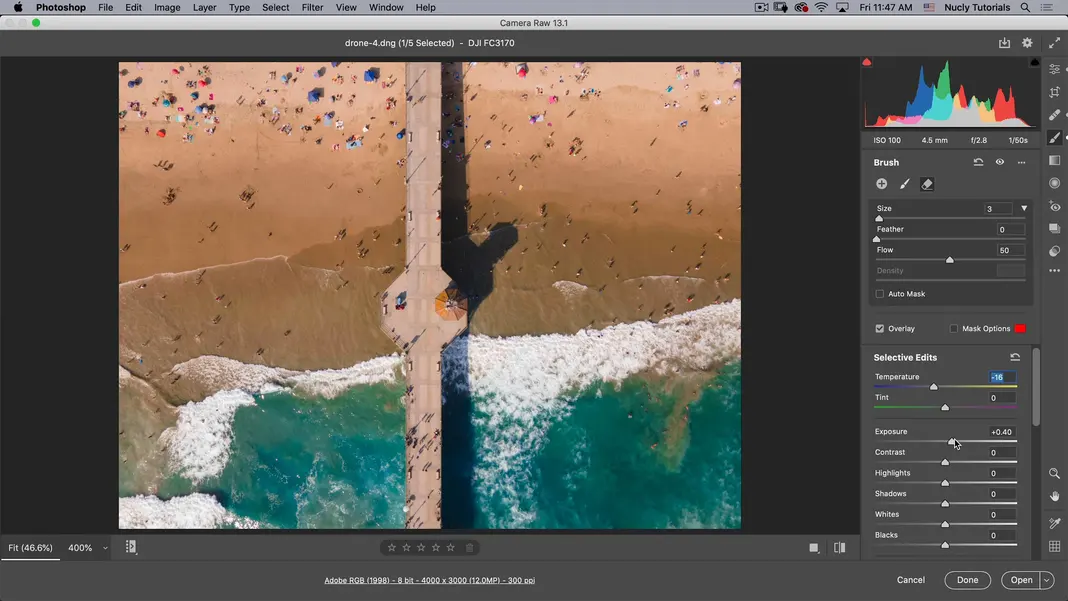Open the Wi-Fi status menu
1068x601 pixels.
(821, 7)
